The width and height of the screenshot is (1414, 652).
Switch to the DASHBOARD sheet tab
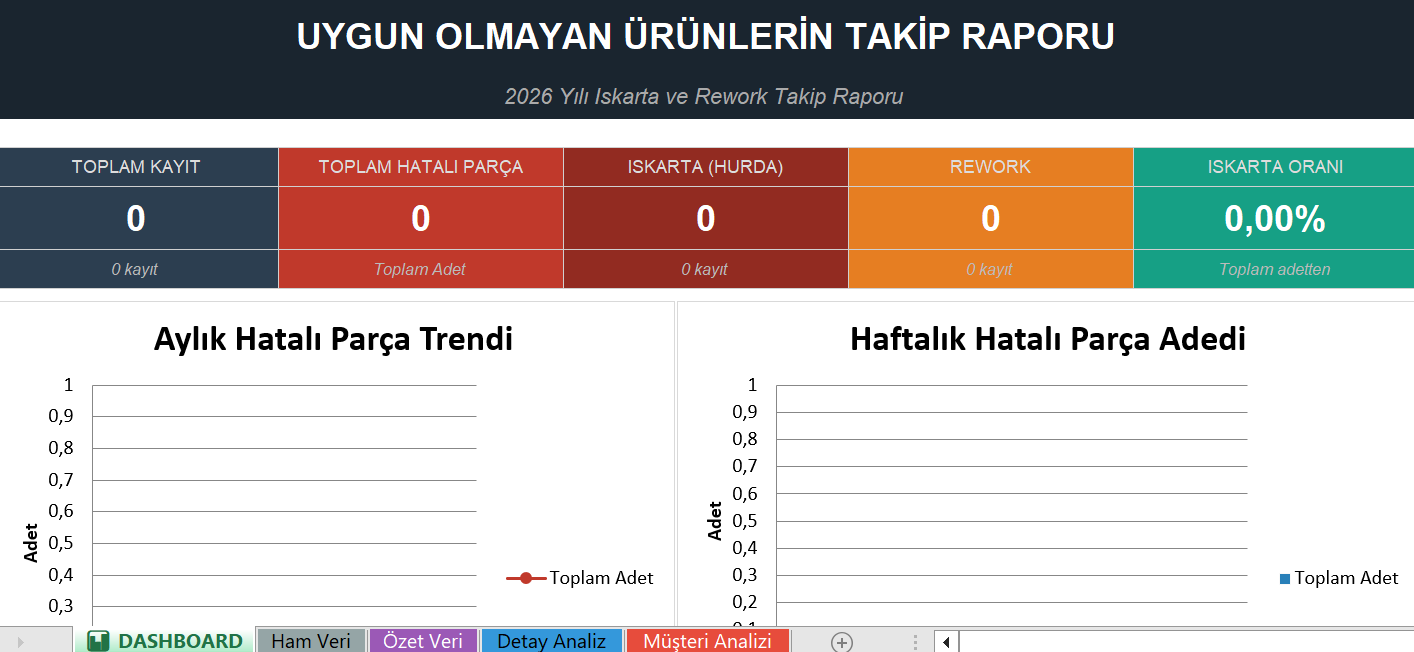coord(164,641)
